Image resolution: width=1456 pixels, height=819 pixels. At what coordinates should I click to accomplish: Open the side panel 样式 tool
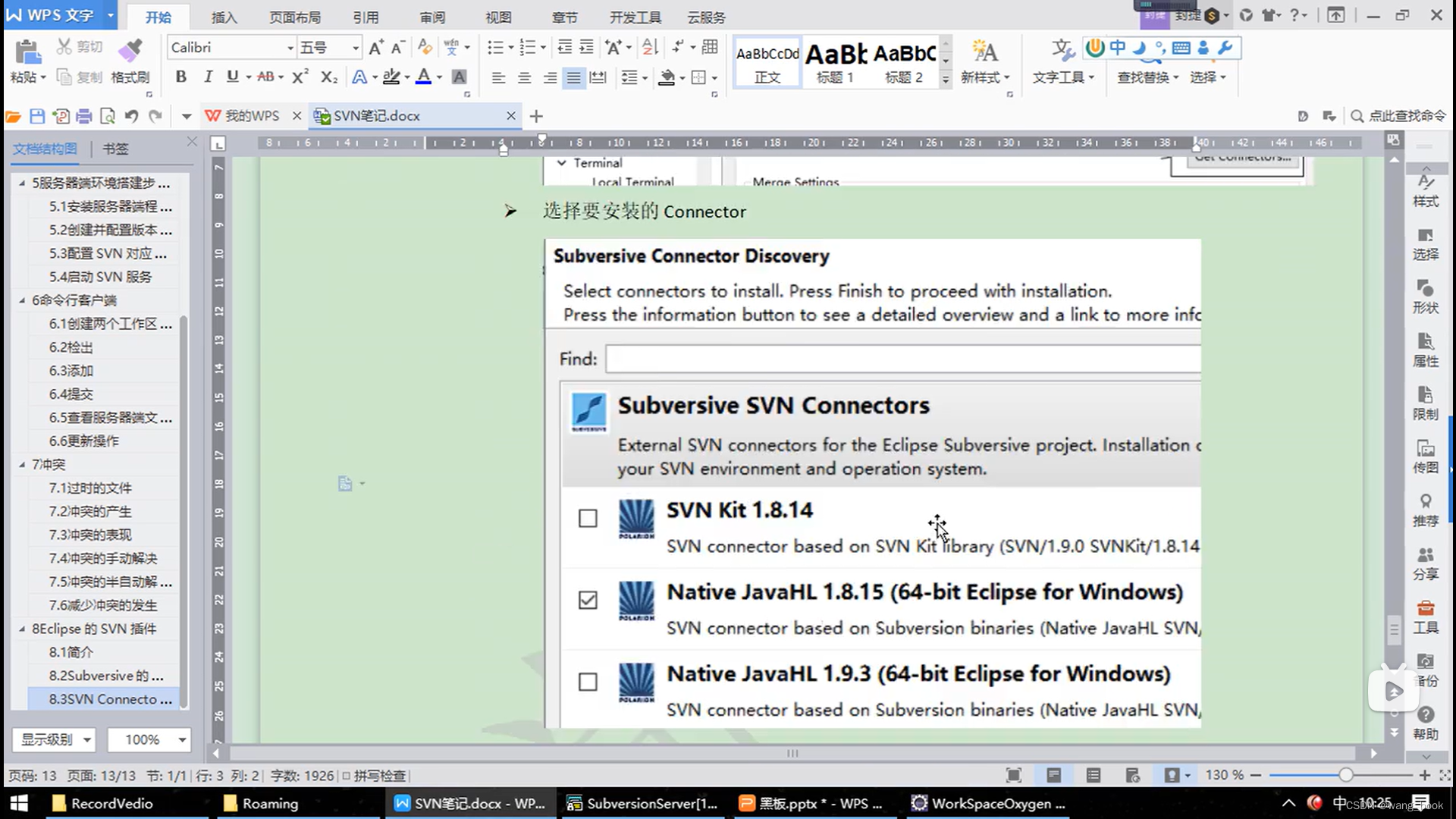tap(1425, 191)
